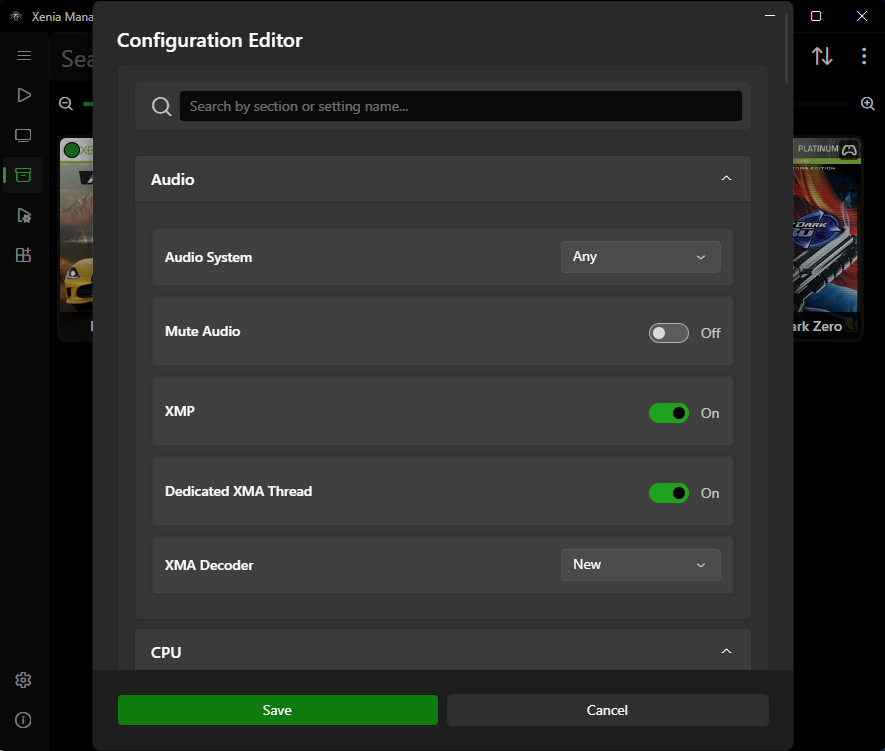The width and height of the screenshot is (885, 751).
Task: Click the Configuration Editor title
Action: click(x=209, y=40)
